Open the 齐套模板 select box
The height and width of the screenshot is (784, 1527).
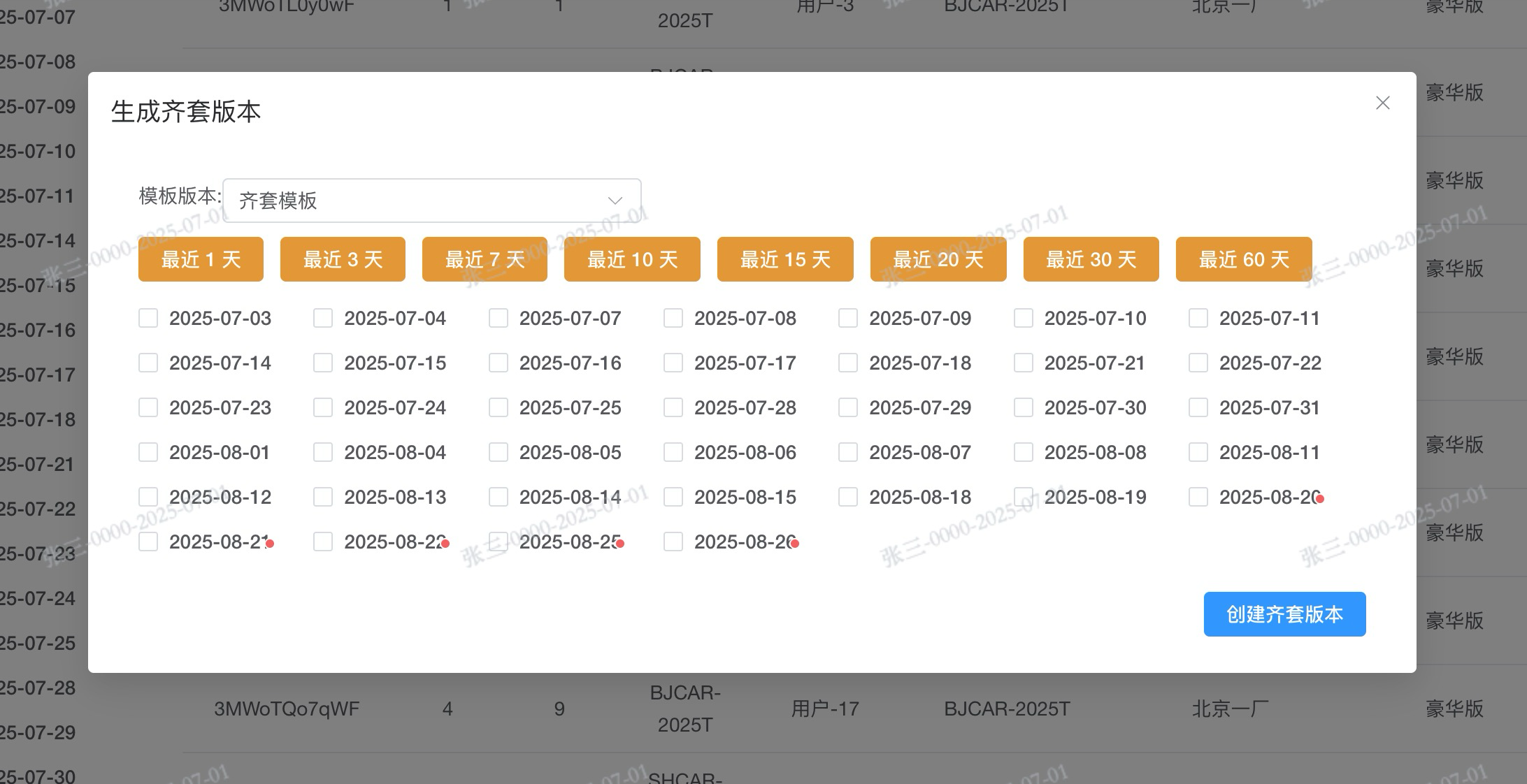420,201
